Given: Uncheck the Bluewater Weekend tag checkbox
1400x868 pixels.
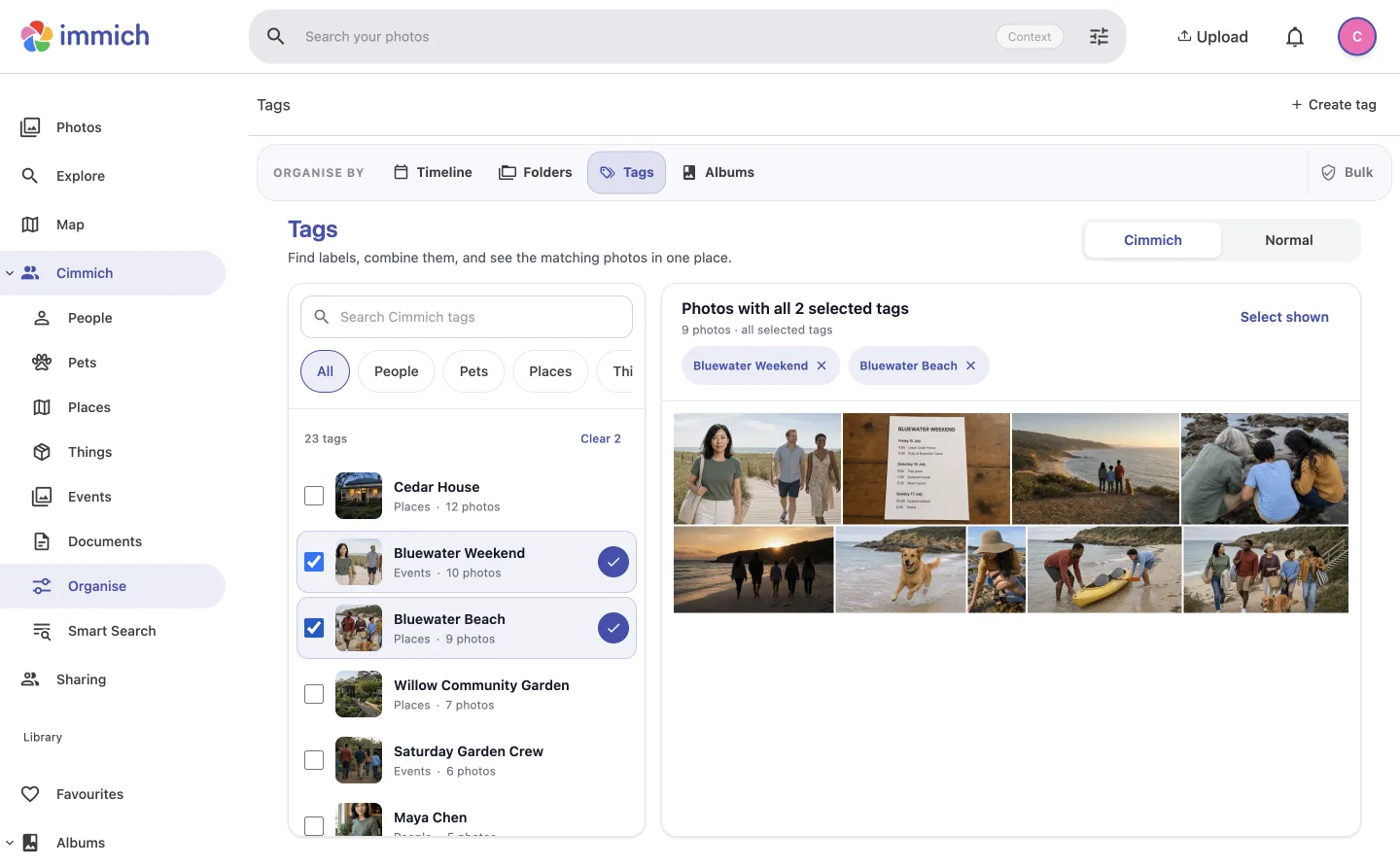Looking at the screenshot, I should [314, 562].
